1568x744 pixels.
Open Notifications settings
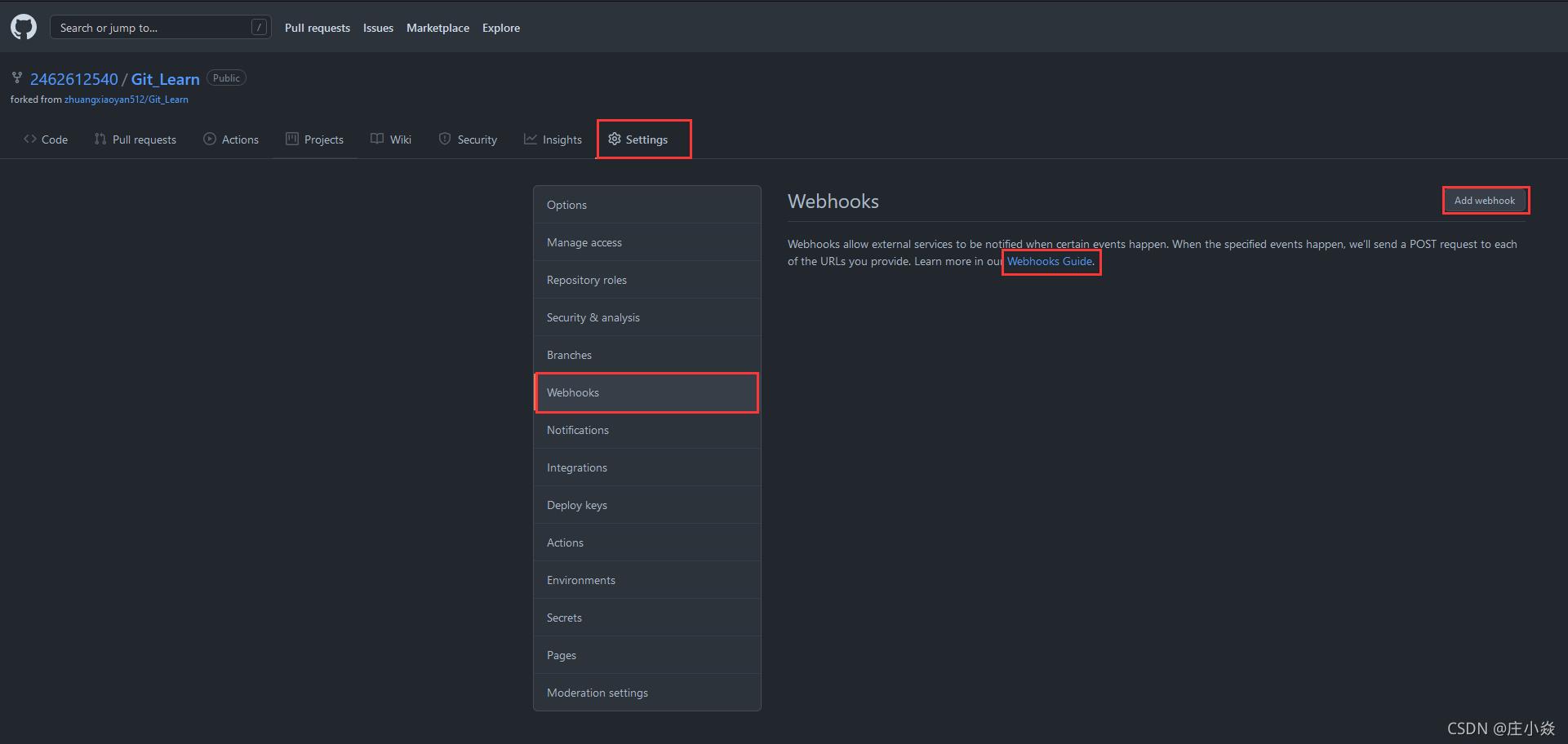647,430
